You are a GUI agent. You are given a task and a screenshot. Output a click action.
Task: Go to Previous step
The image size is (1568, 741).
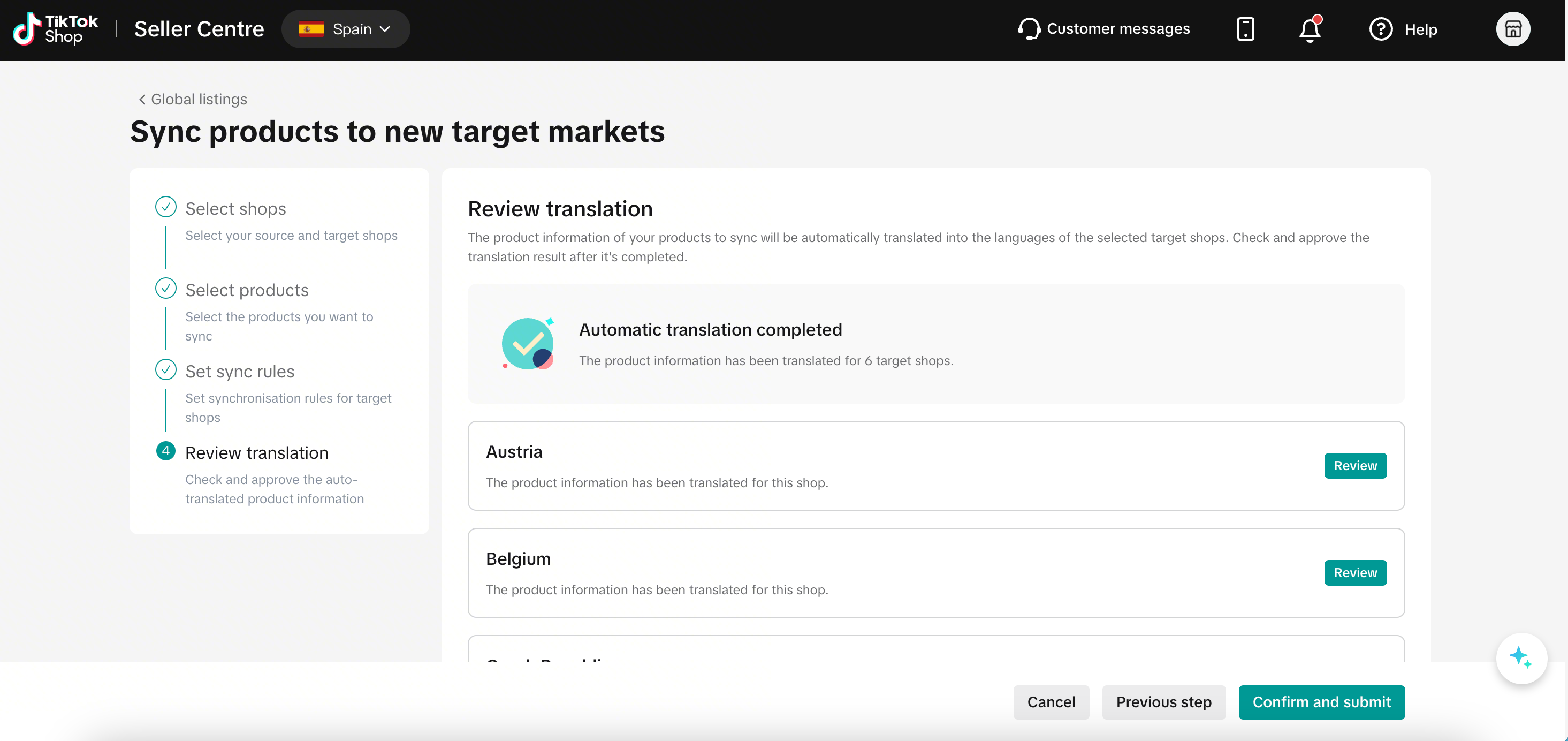coord(1163,702)
